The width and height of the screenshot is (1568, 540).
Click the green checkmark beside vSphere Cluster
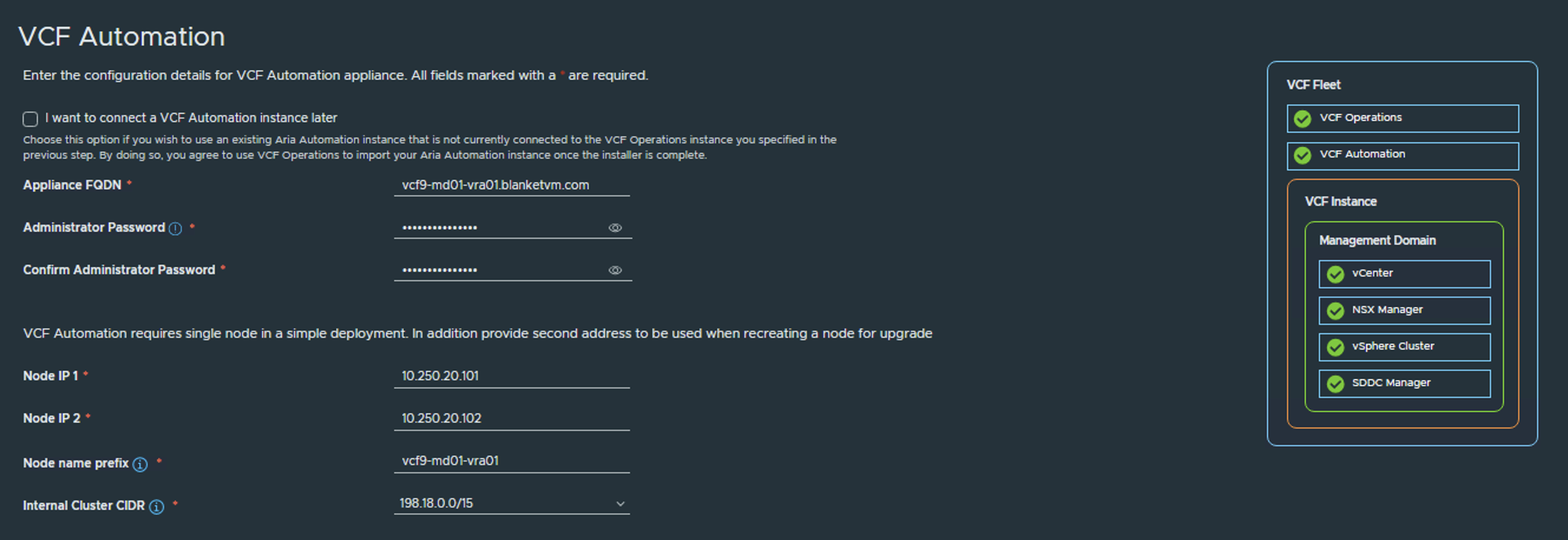[1336, 347]
